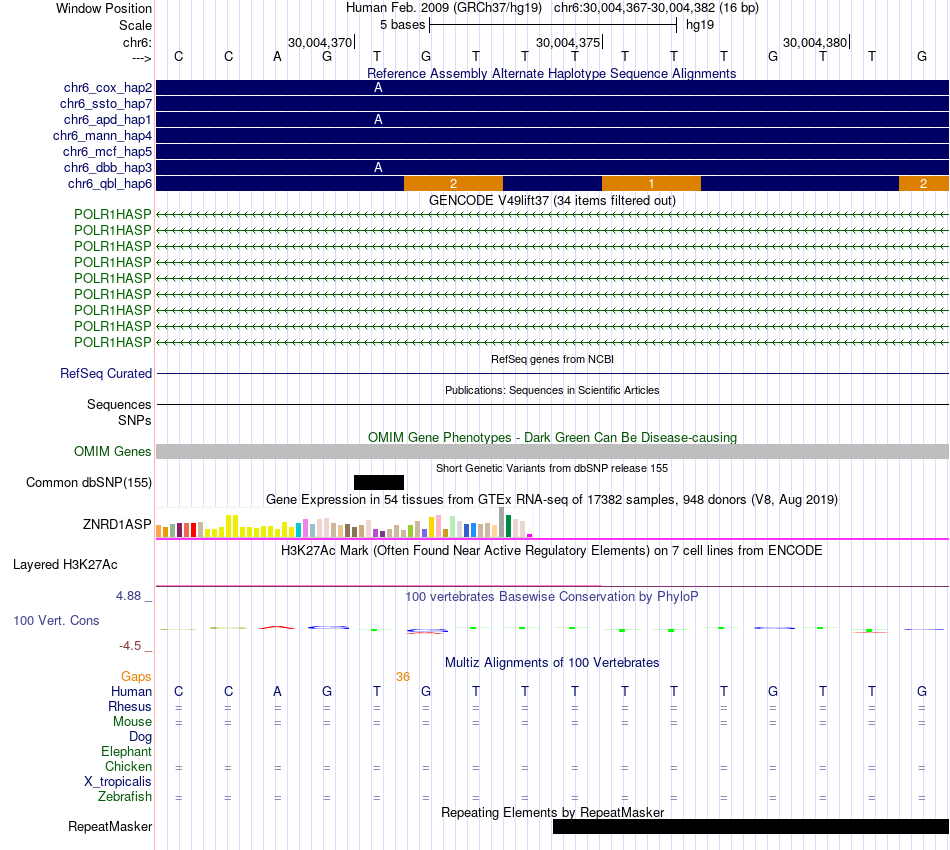Click the X_tropicalis alignment row label
This screenshot has width=950, height=850.
118,782
